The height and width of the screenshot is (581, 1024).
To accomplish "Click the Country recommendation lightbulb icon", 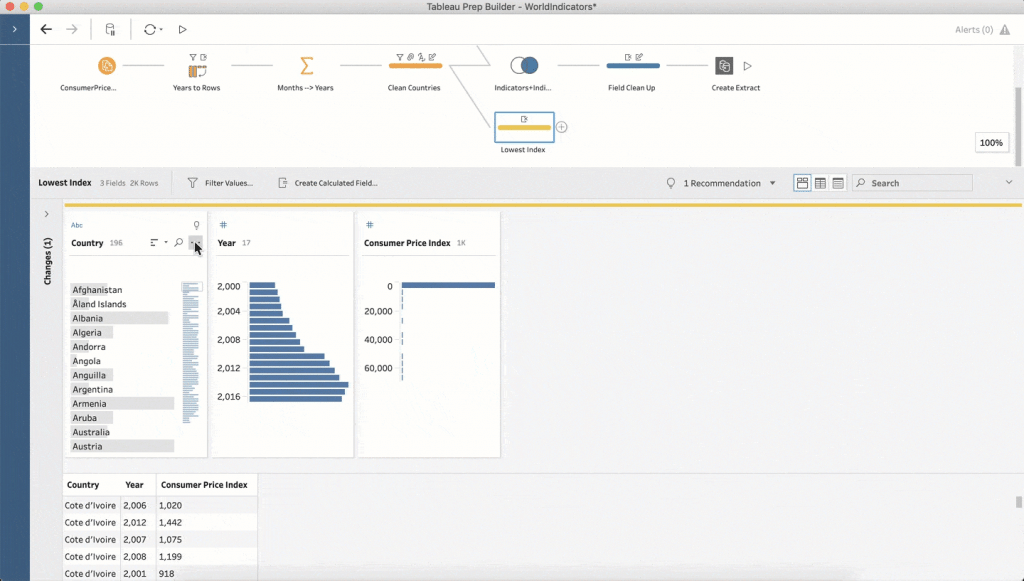I will click(196, 225).
